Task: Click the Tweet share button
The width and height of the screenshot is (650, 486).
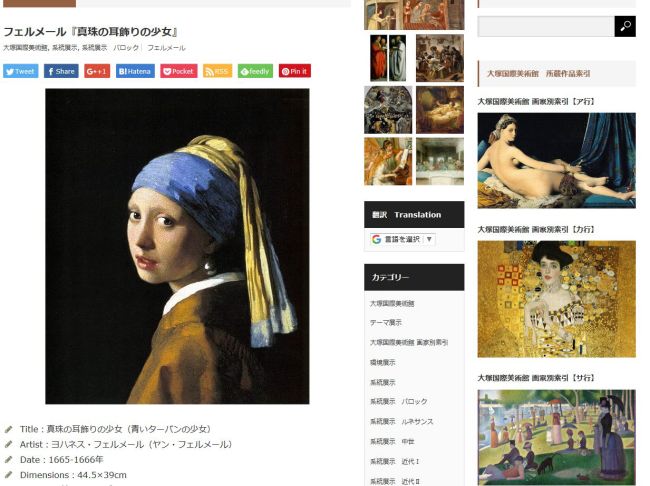Action: pyautogui.click(x=21, y=71)
